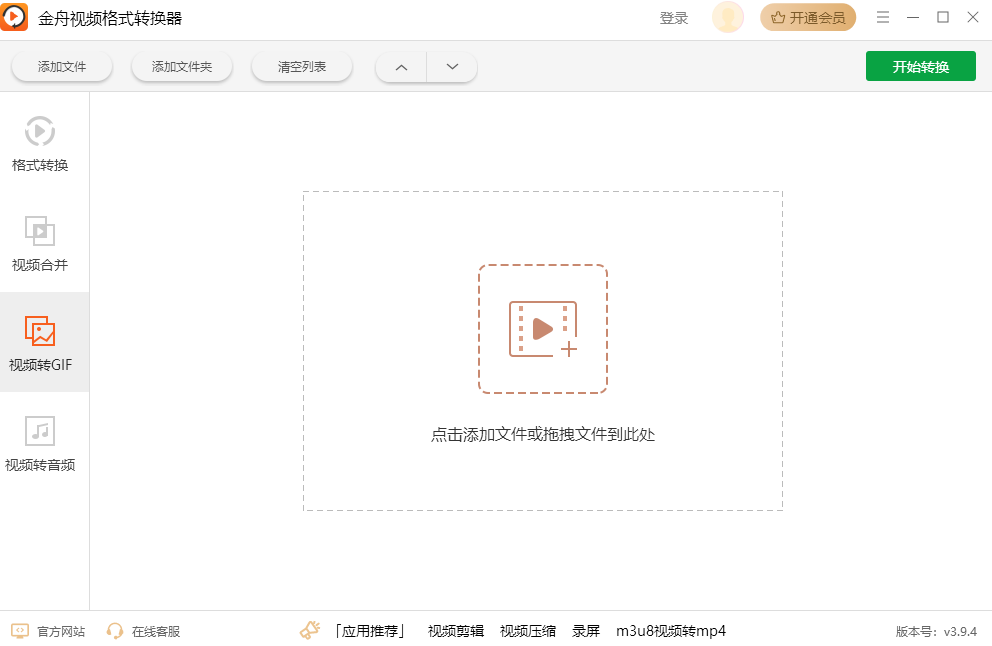992x646 pixels.
Task: Maximize the converter window
Action: pos(943,17)
